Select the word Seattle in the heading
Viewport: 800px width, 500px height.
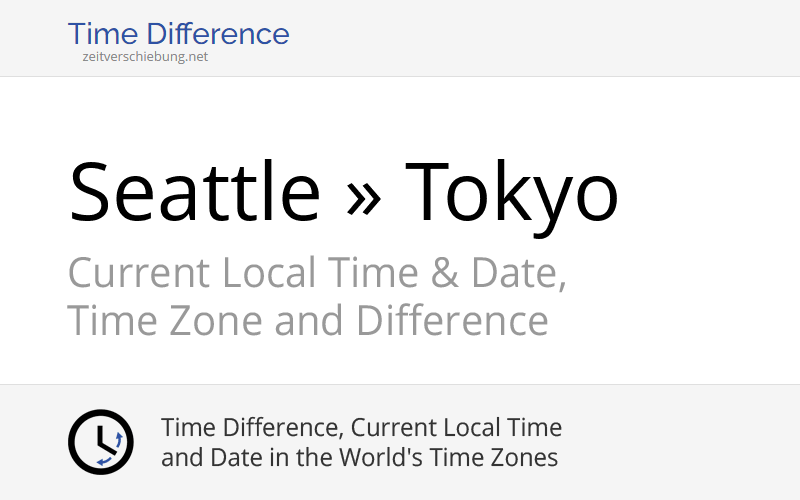(x=194, y=193)
